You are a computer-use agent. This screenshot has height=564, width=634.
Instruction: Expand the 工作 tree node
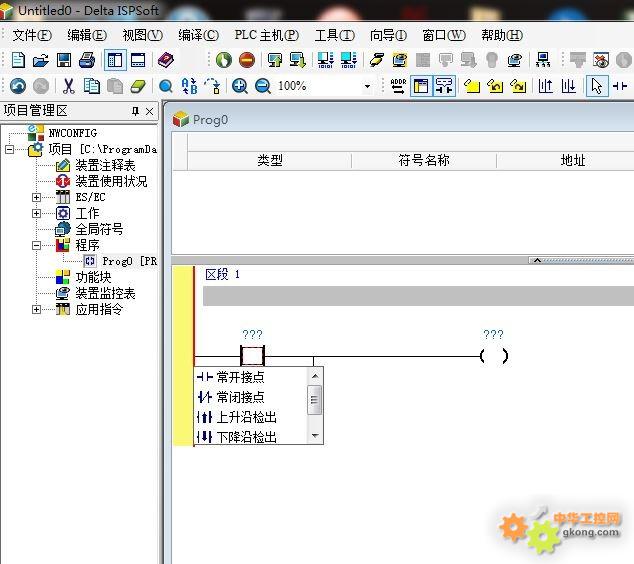tap(36, 213)
